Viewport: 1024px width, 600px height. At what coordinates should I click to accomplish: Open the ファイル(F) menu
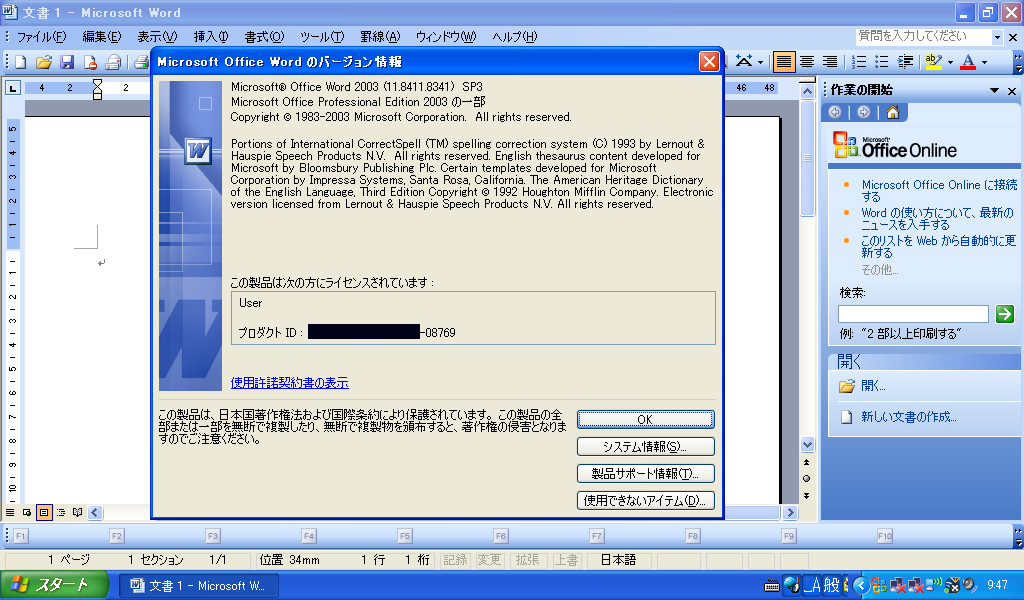tap(41, 37)
